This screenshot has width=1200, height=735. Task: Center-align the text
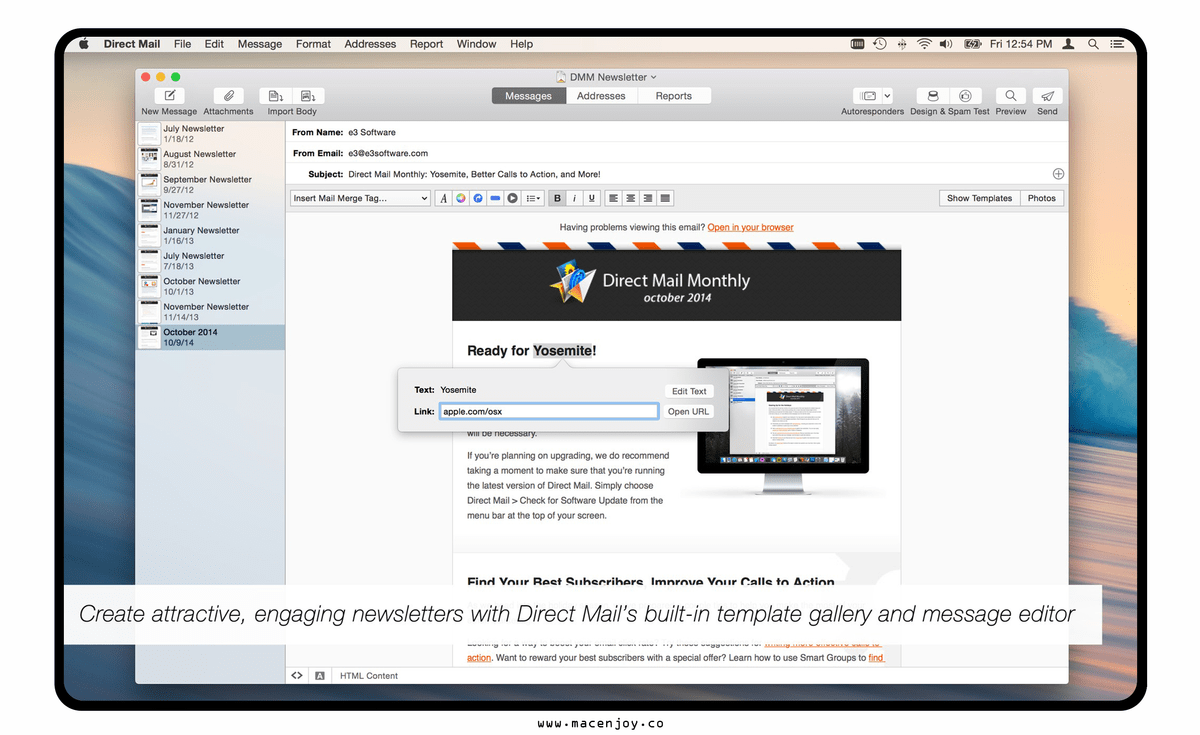point(631,198)
